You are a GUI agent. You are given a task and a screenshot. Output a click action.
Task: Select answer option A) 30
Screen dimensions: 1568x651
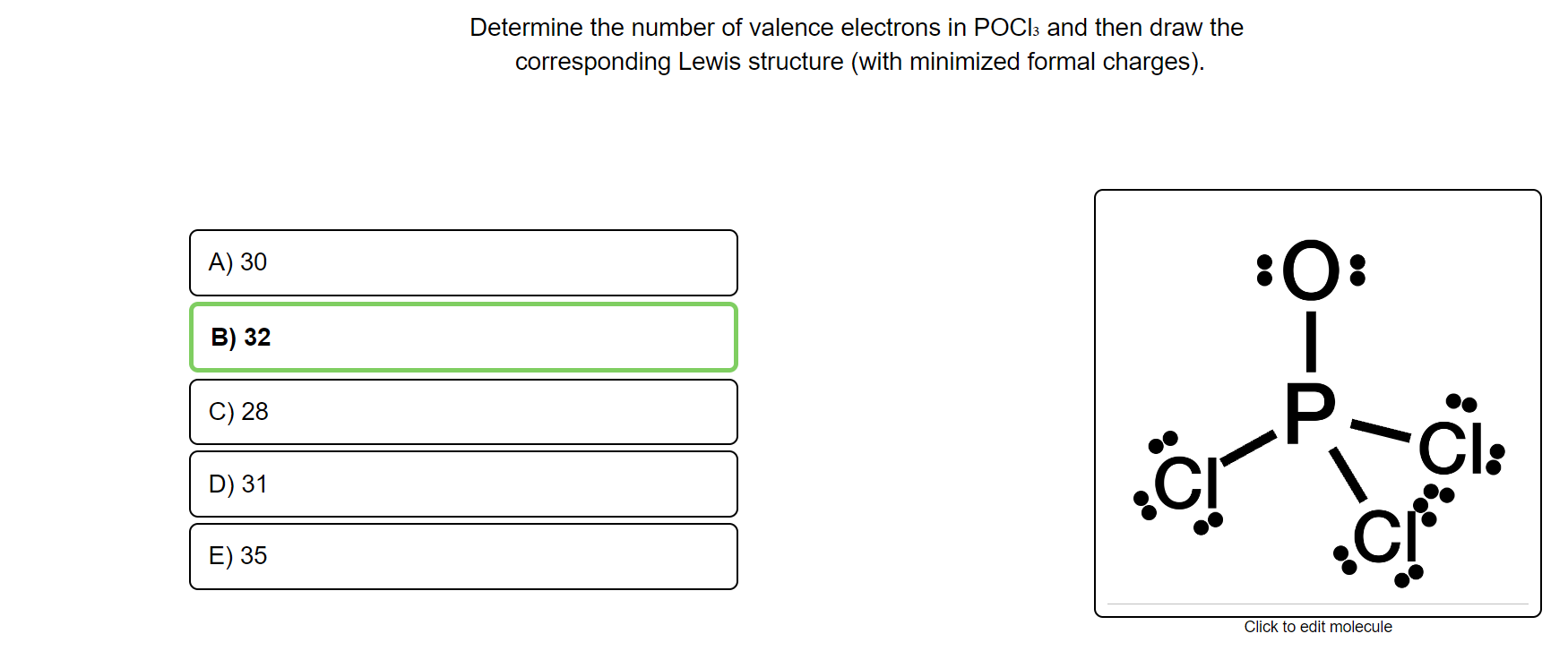[463, 262]
